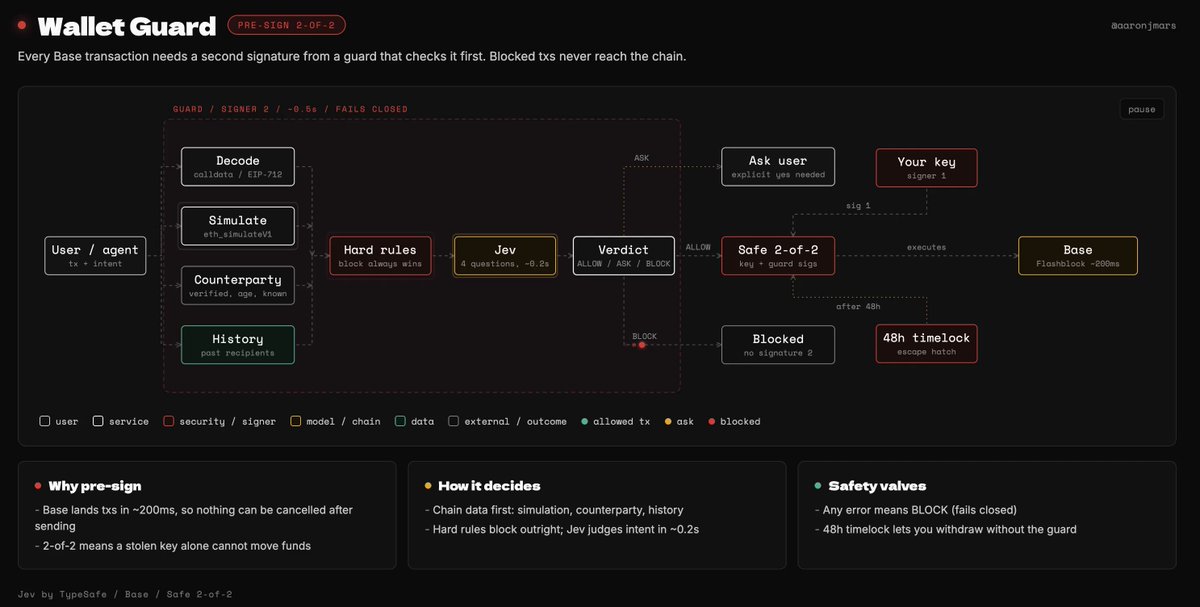Click the red blocked legend dot

[x=711, y=422]
